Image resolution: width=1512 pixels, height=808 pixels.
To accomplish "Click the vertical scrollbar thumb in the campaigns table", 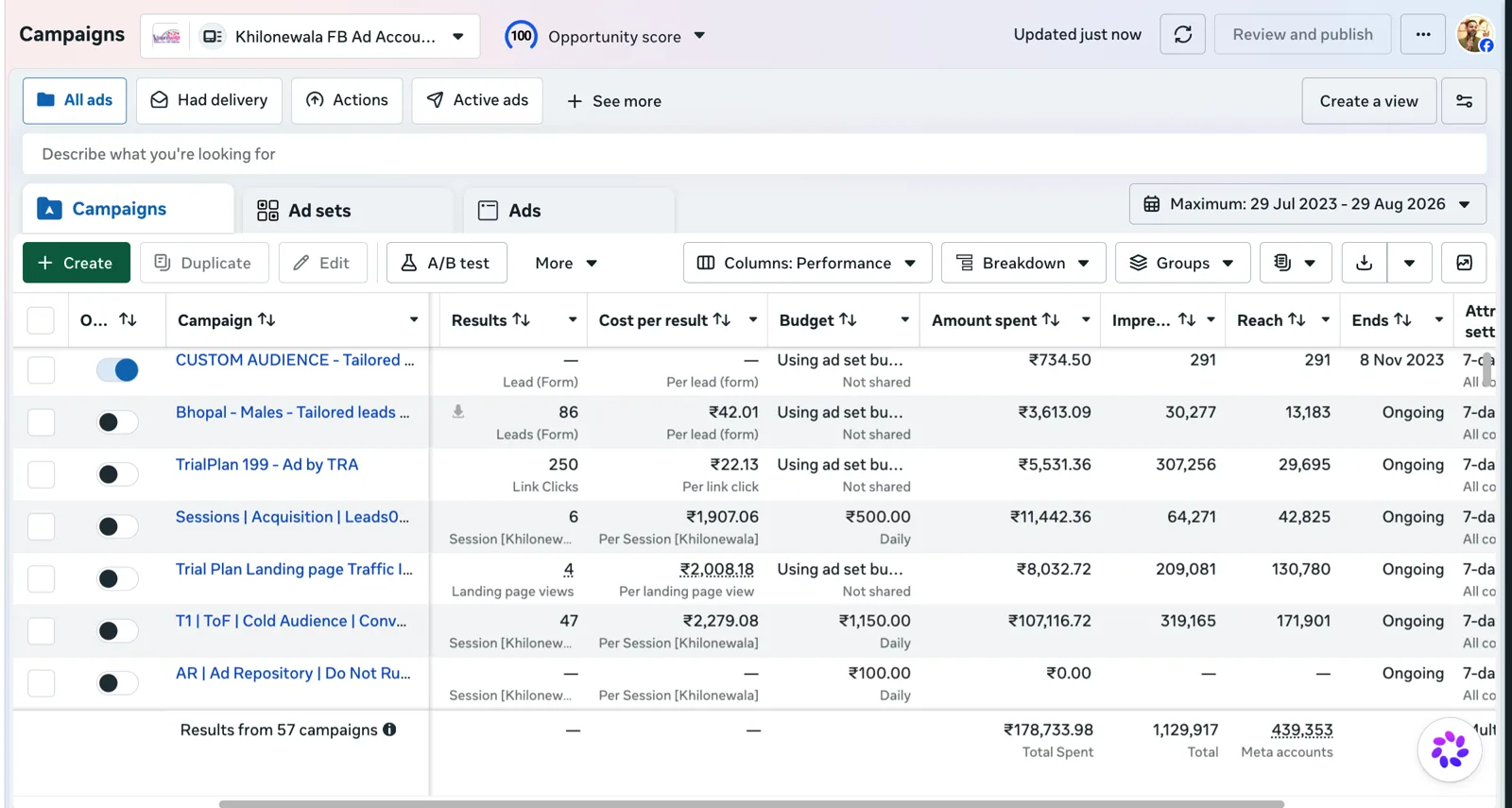I will pos(1488,370).
